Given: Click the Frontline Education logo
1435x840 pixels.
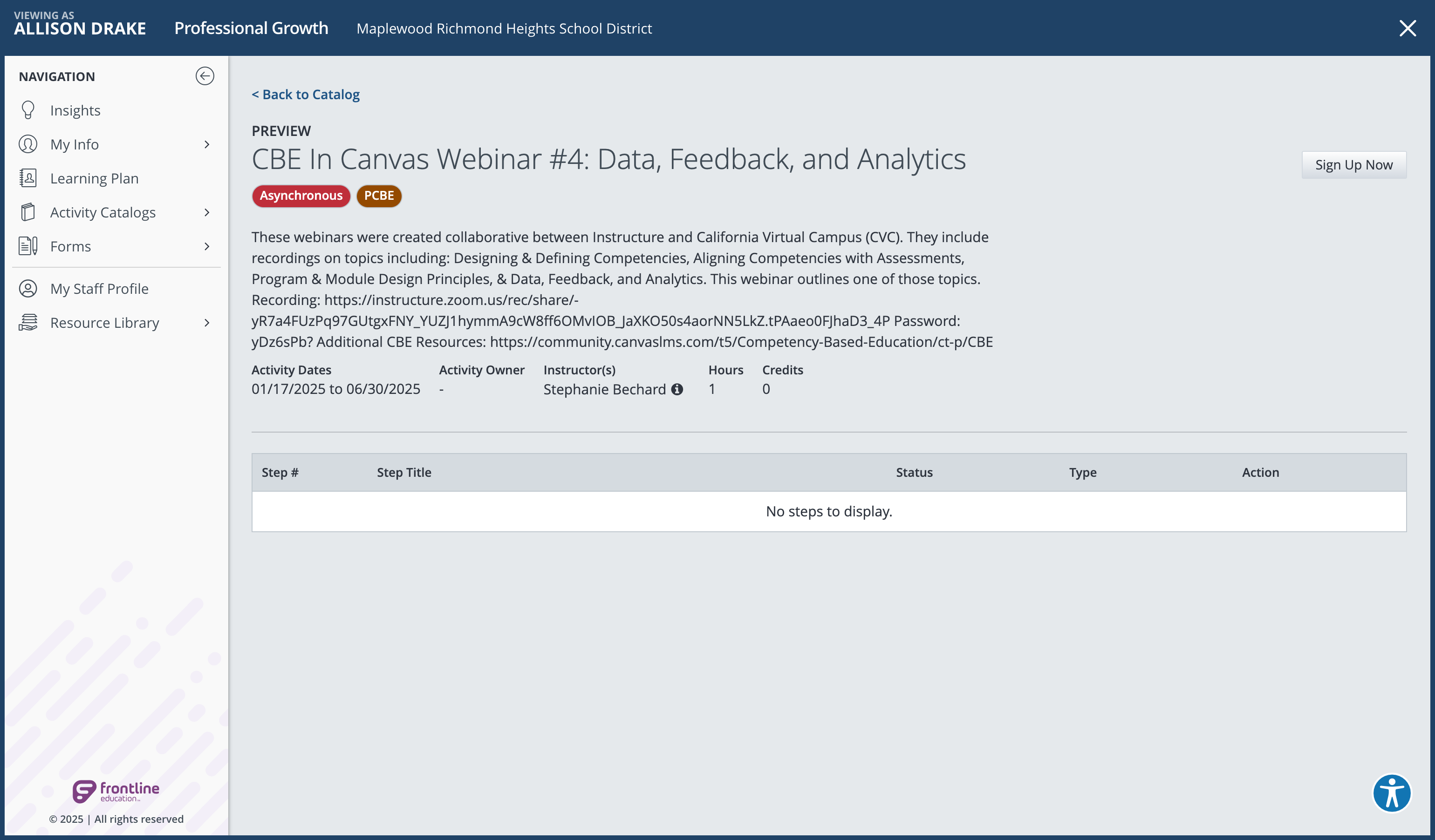Looking at the screenshot, I should click(116, 791).
